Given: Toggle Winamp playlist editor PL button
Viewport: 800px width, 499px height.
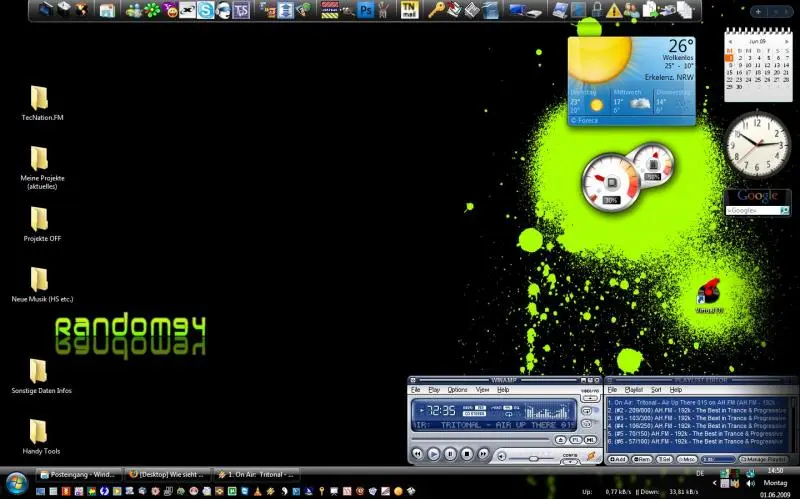Looking at the screenshot, I should (576, 440).
